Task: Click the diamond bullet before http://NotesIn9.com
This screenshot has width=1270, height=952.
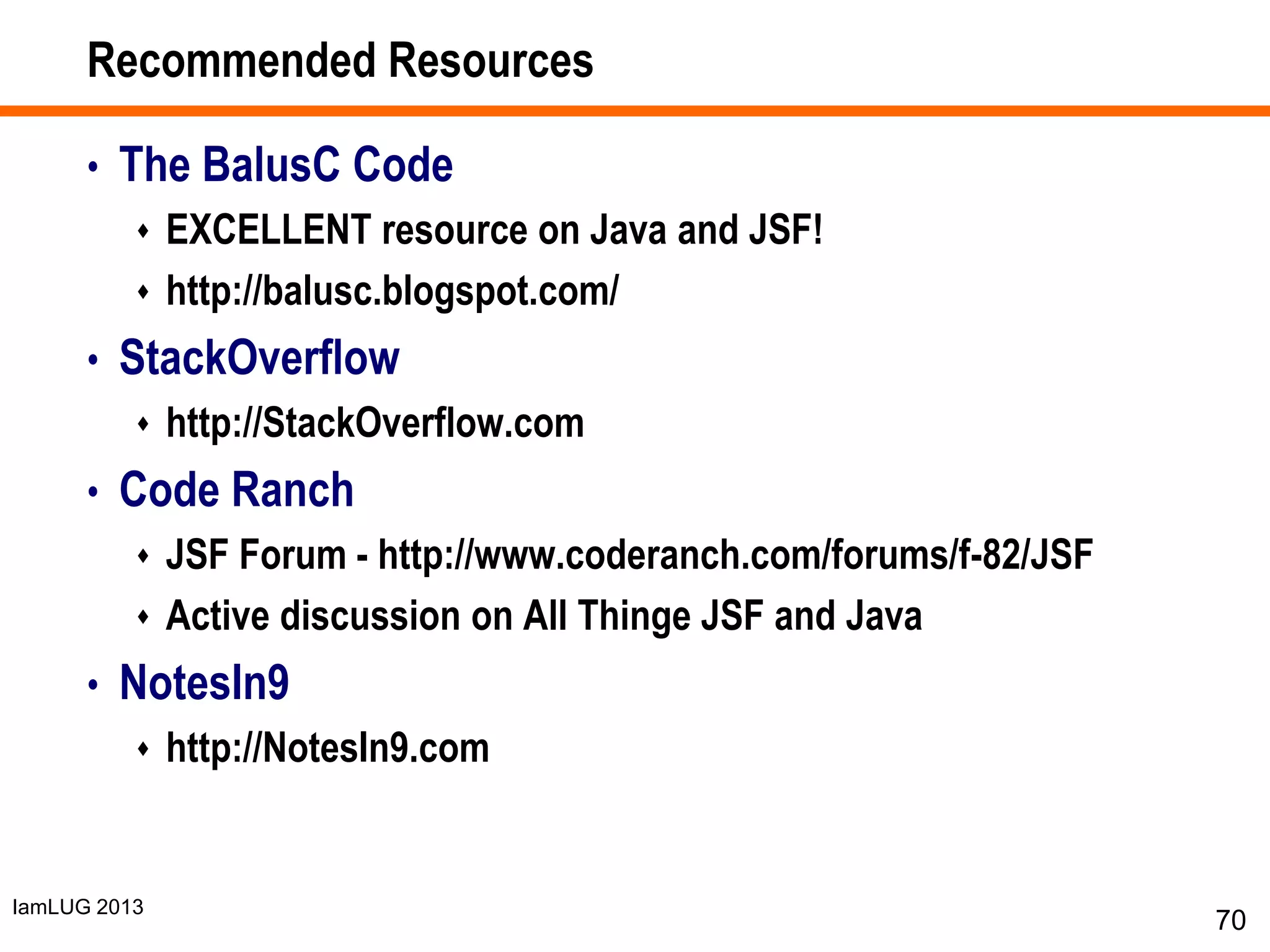Action: click(x=143, y=749)
